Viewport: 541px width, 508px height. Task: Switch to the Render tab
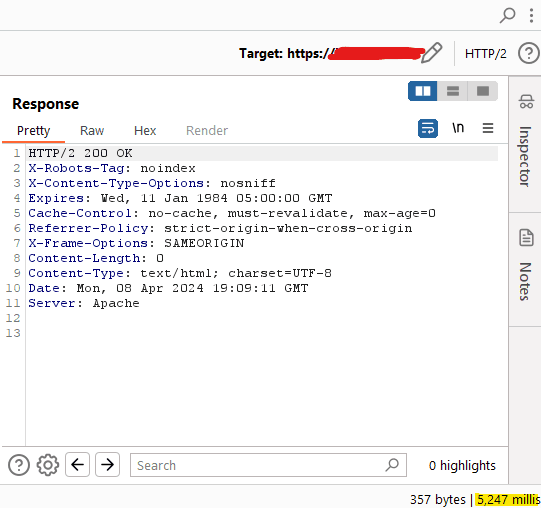pyautogui.click(x=207, y=131)
